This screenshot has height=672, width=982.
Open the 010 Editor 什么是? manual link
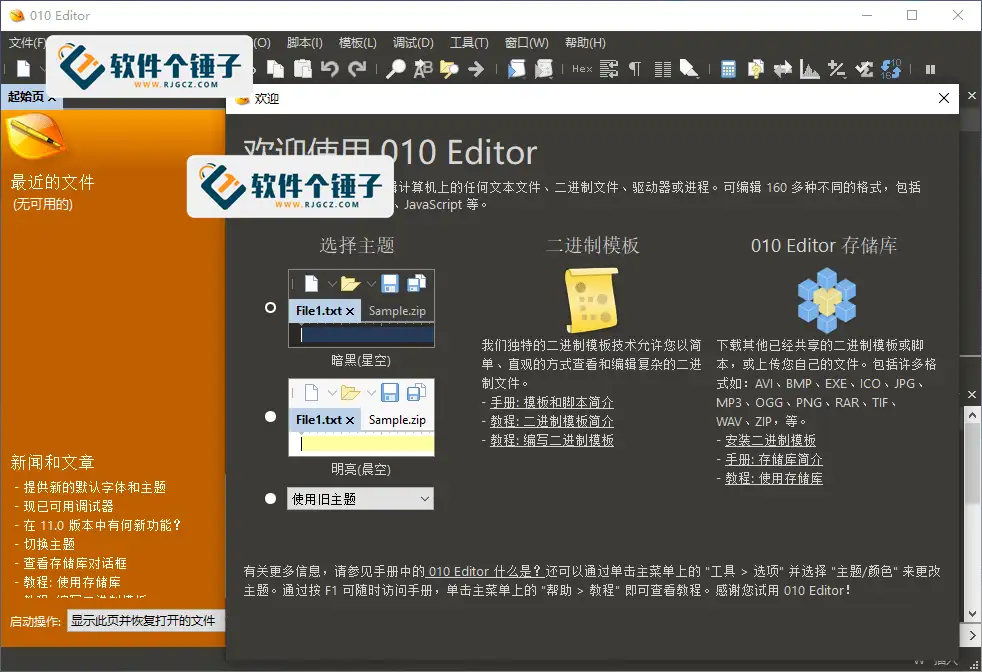(x=484, y=571)
